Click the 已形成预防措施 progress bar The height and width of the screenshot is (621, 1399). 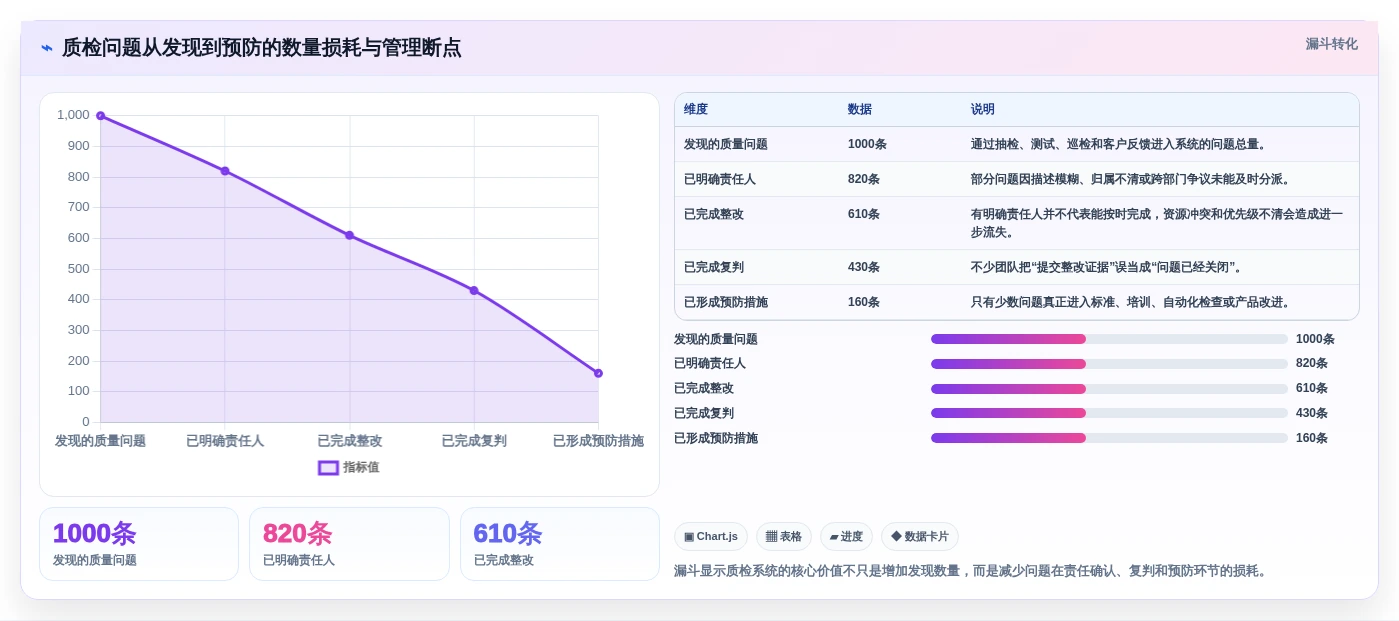click(x=1109, y=438)
